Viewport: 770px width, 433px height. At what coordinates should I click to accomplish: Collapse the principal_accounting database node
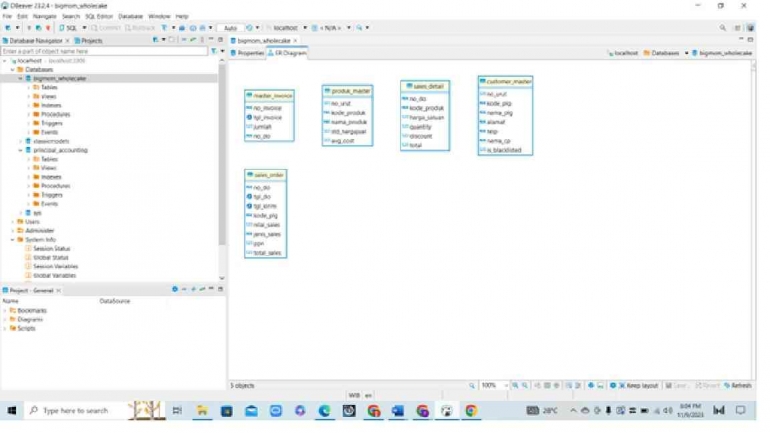click(21, 150)
